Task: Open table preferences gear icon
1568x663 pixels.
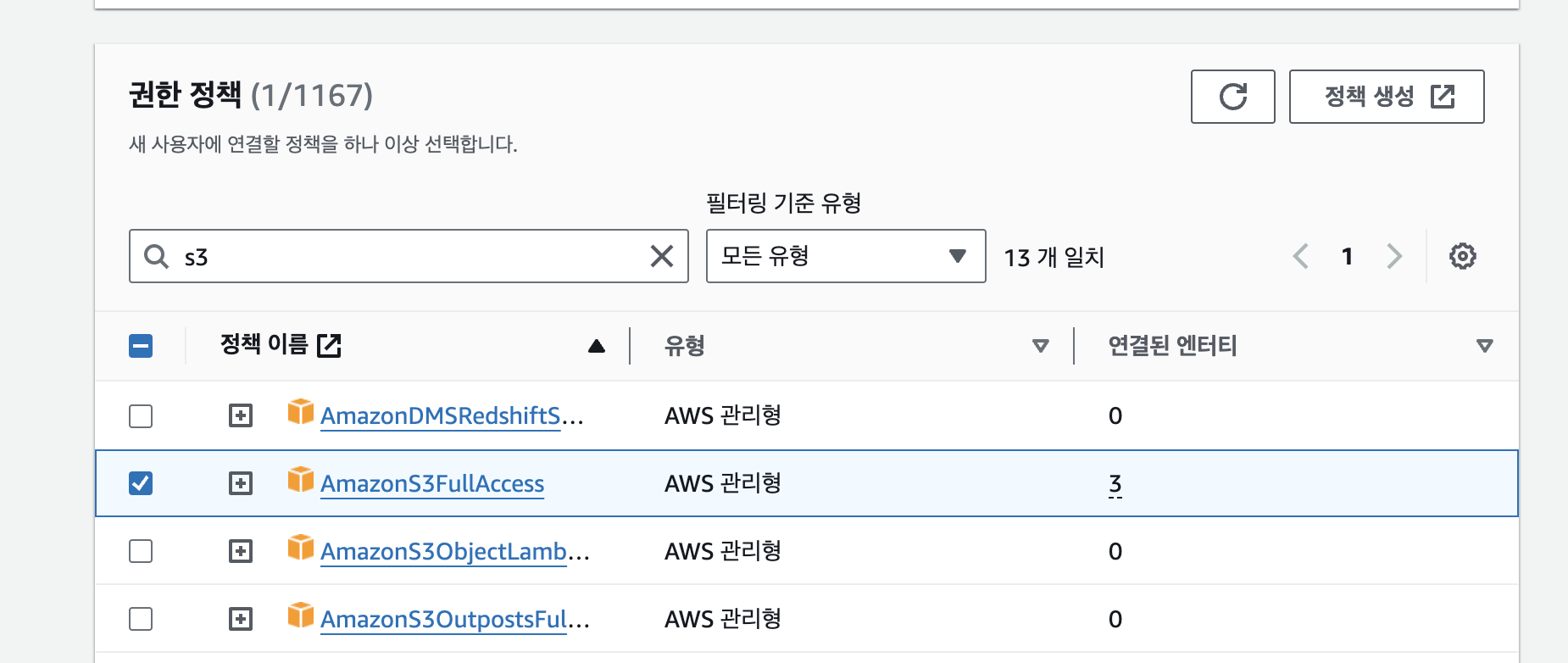Action: tap(1462, 256)
